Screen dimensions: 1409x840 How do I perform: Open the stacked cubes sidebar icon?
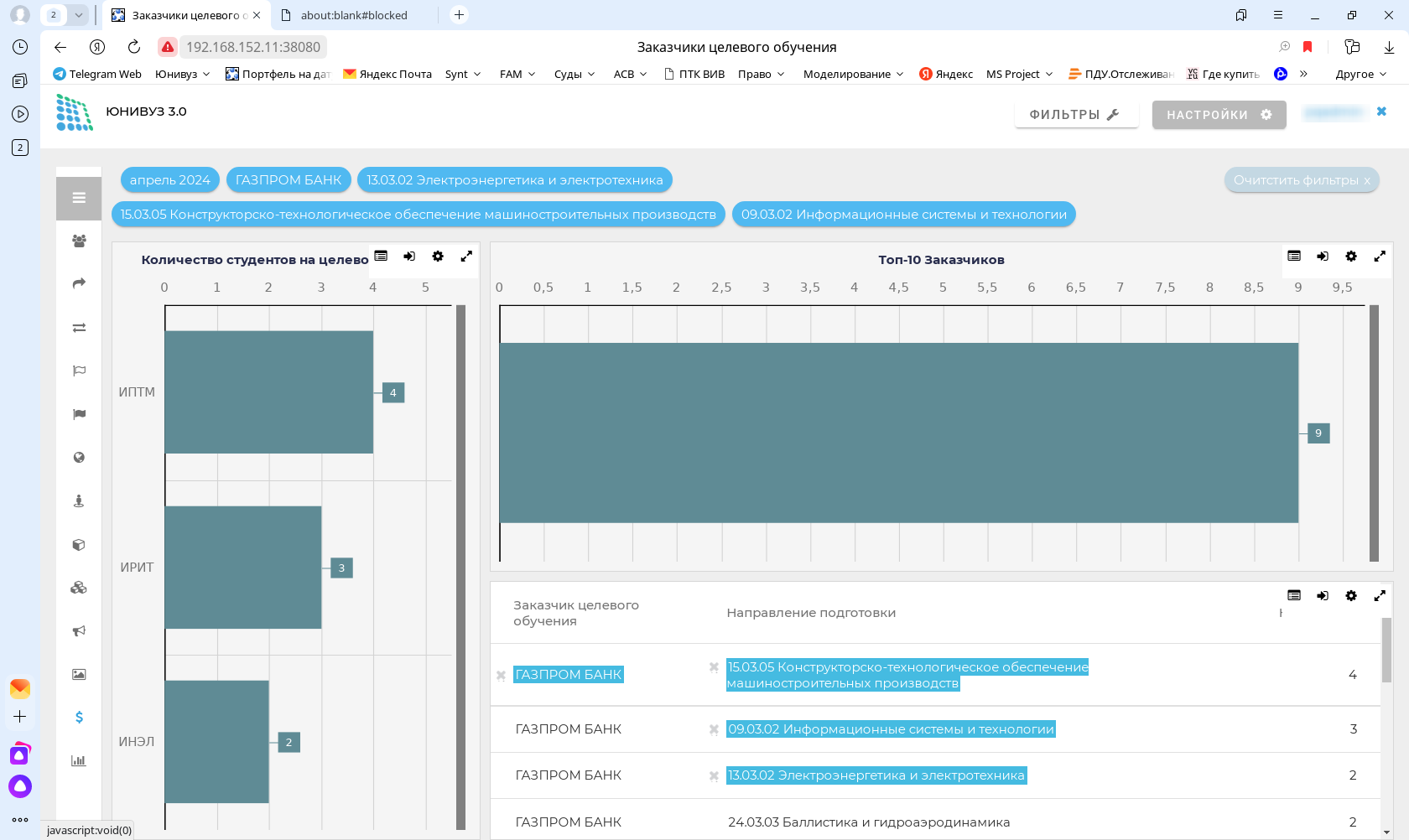[79, 588]
